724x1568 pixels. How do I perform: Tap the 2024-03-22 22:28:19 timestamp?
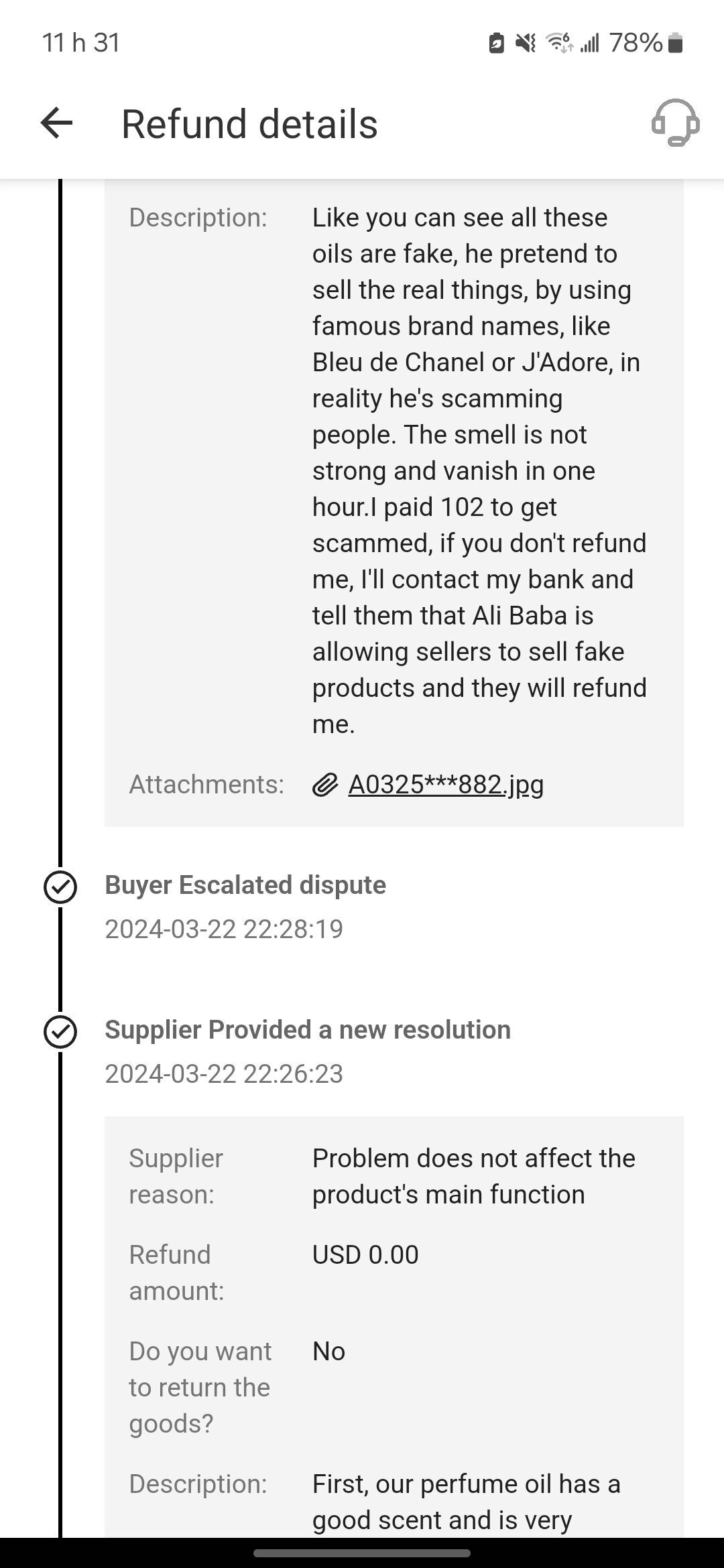(x=224, y=929)
